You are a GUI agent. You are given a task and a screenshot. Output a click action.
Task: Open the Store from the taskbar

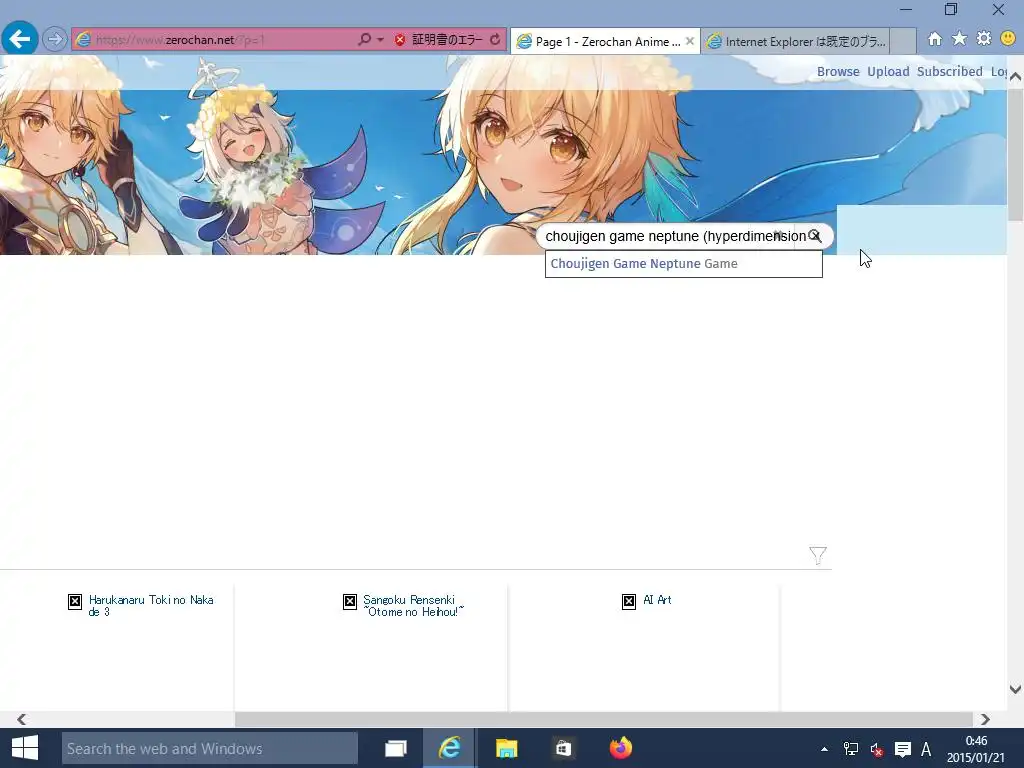563,748
